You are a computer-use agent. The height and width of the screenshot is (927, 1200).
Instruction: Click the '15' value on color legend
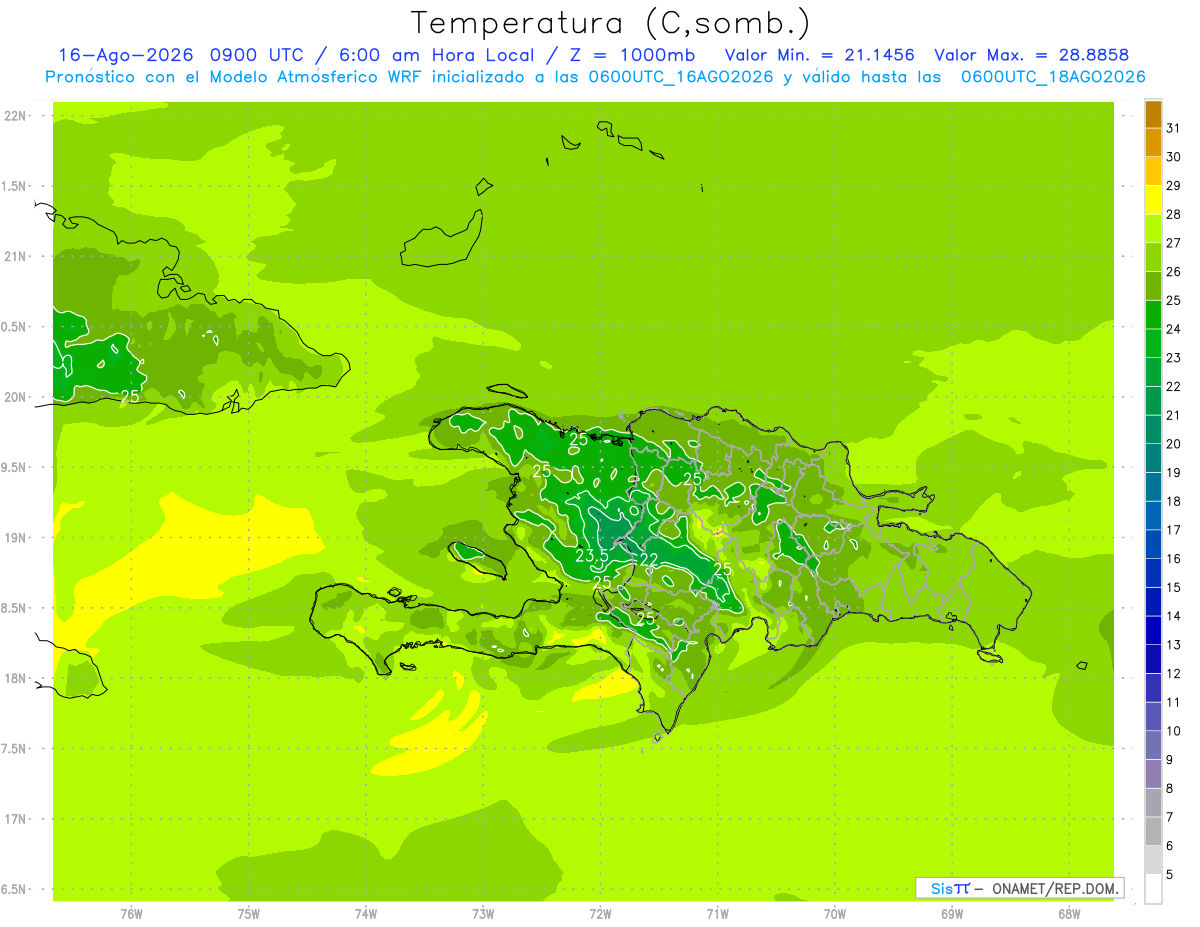[1173, 587]
